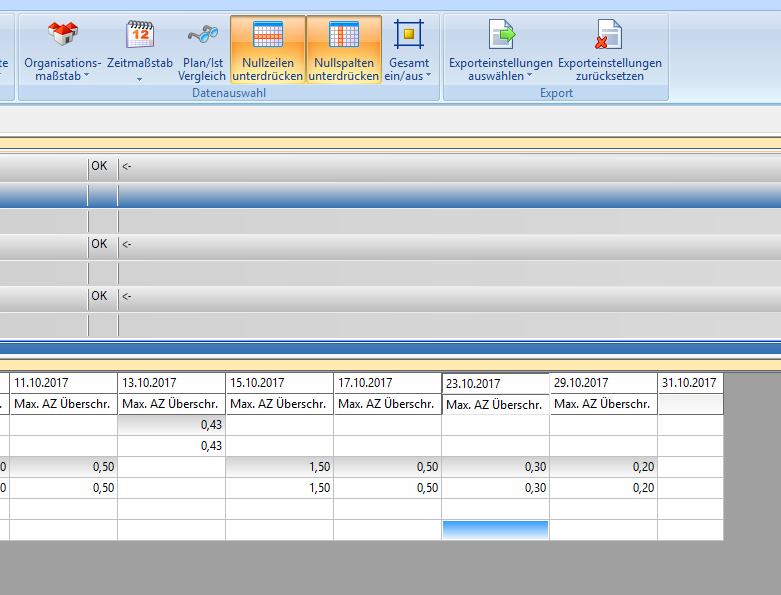Click the 31.10.2017 date column header
Image resolution: width=781 pixels, height=595 pixels.
[x=690, y=383]
